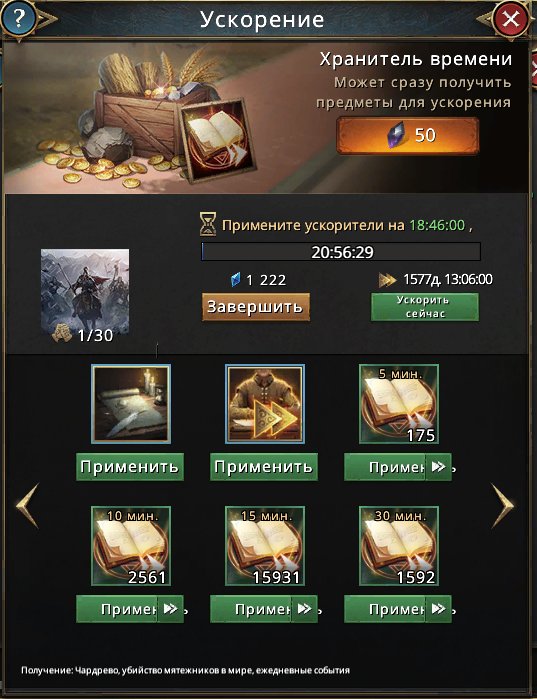Apply the scroll and quill item
Image resolution: width=537 pixels, height=699 pixels.
(x=130, y=467)
